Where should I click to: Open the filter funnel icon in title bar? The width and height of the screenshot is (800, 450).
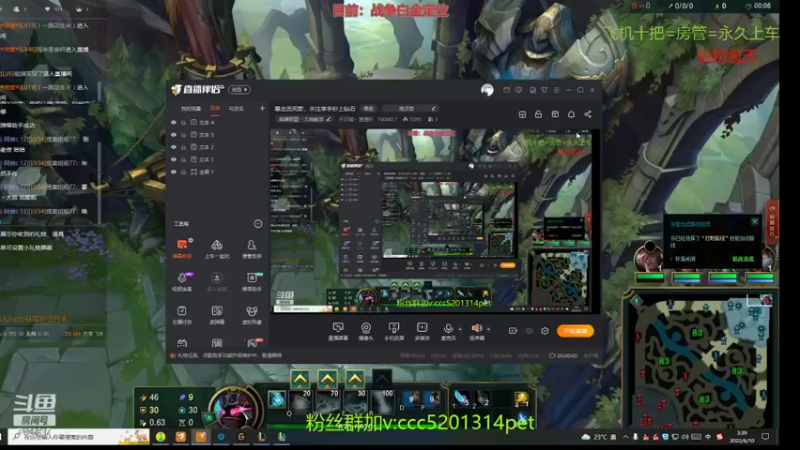click(x=544, y=90)
